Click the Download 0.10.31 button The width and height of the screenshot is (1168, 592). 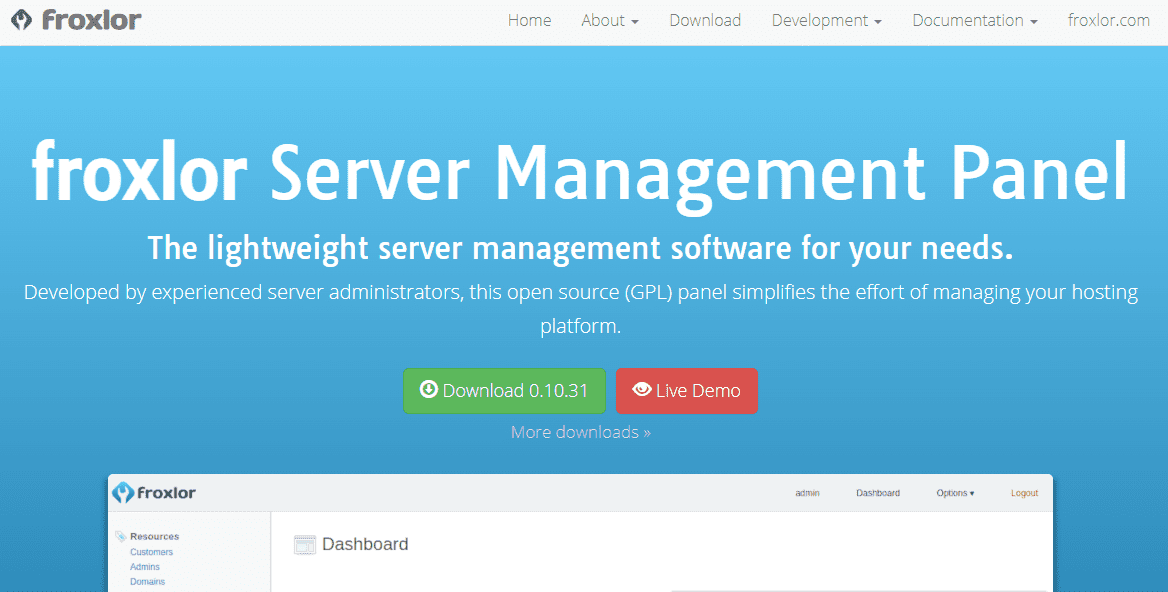tap(504, 391)
